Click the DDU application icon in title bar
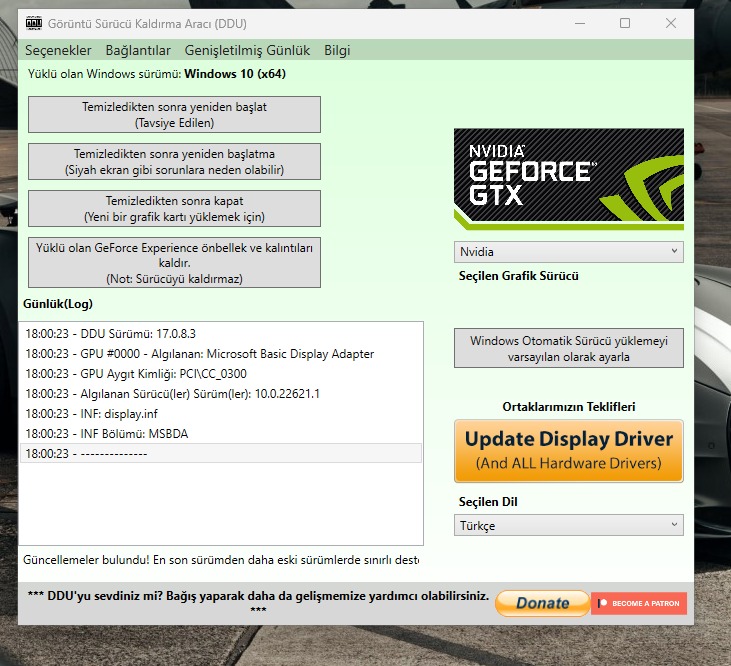Viewport: 731px width, 666px height. 34,23
